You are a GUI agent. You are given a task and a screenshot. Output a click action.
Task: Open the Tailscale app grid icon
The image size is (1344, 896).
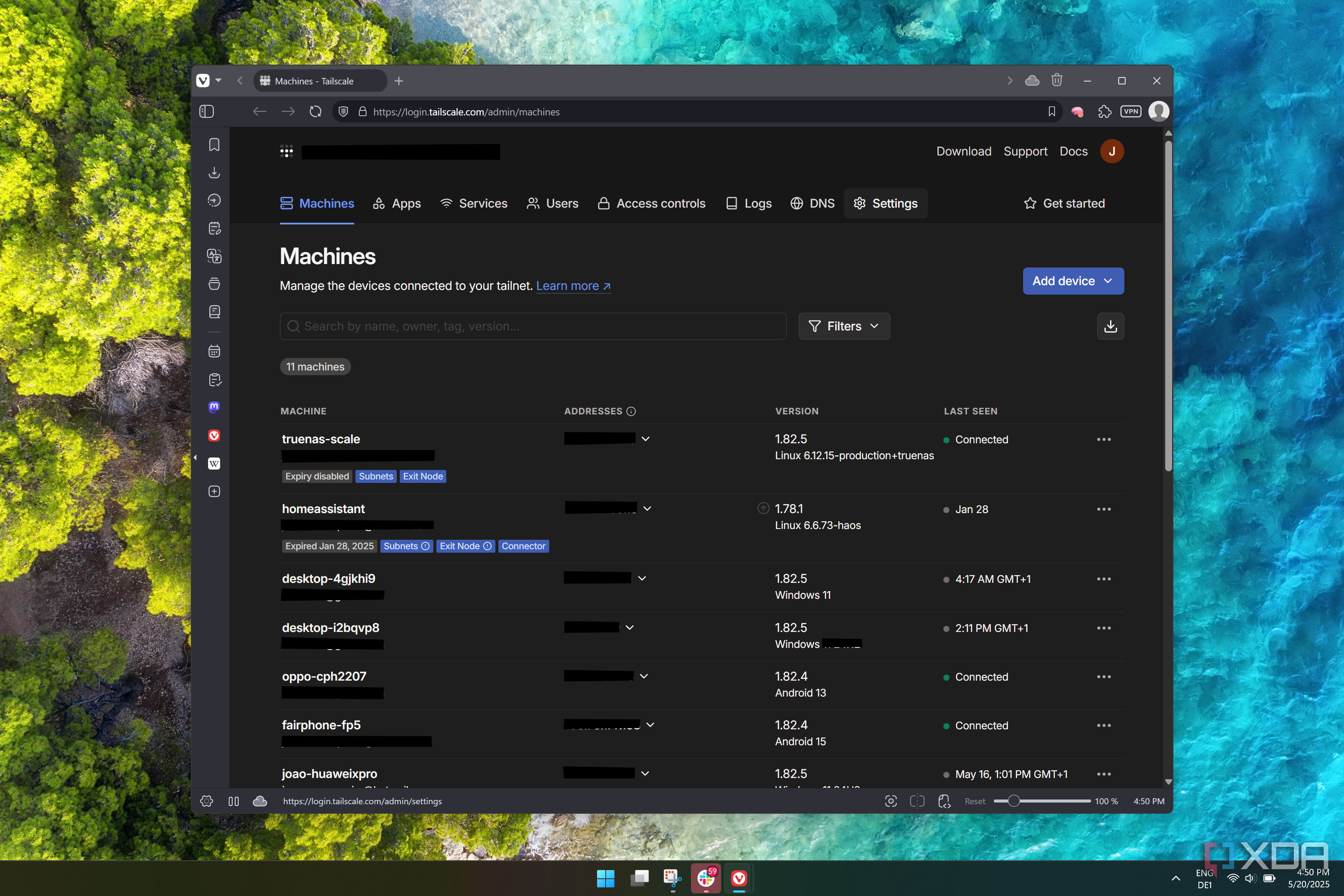click(x=286, y=152)
